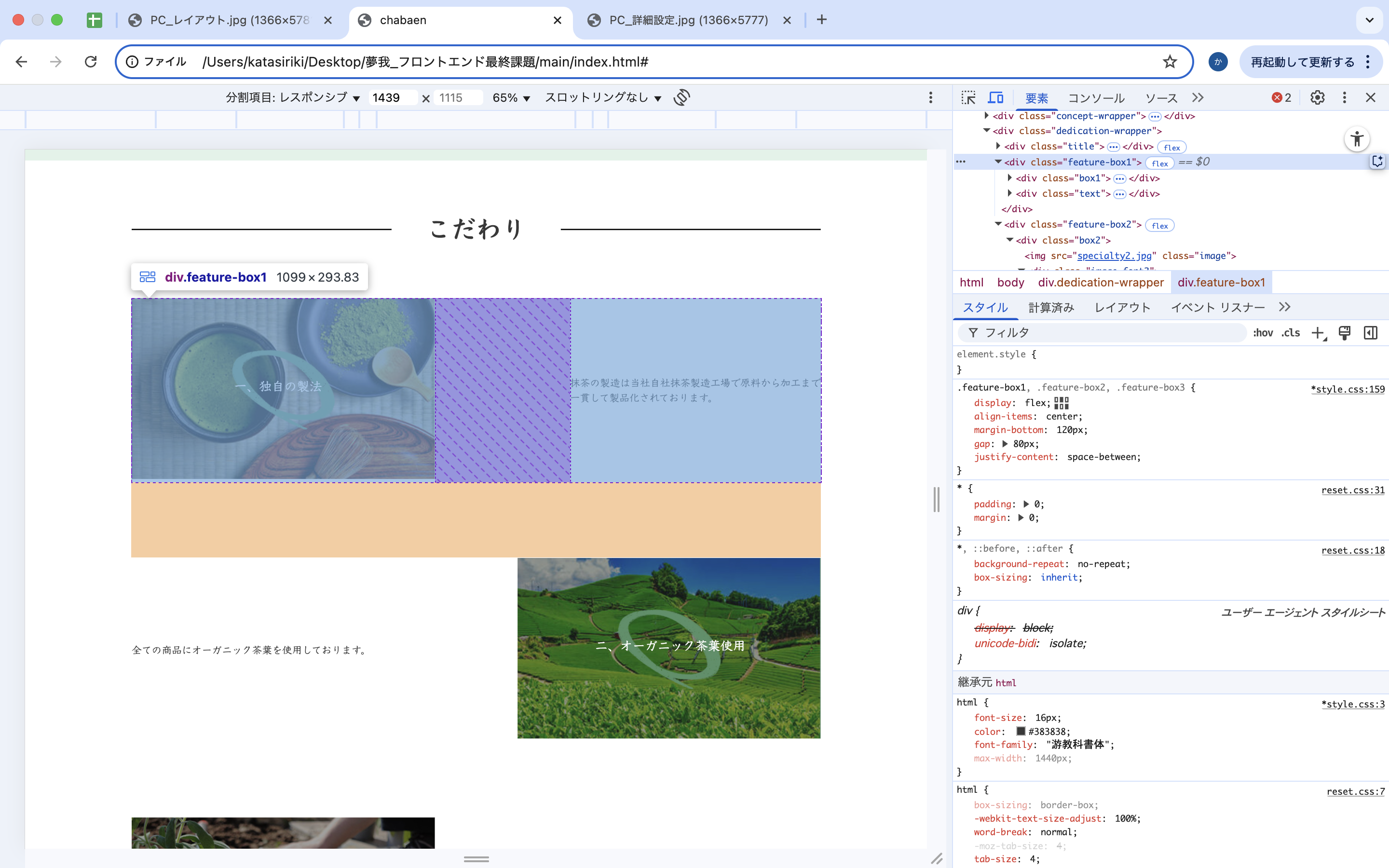Toggle computed styles sidebar icon
1389x868 pixels.
click(1371, 333)
